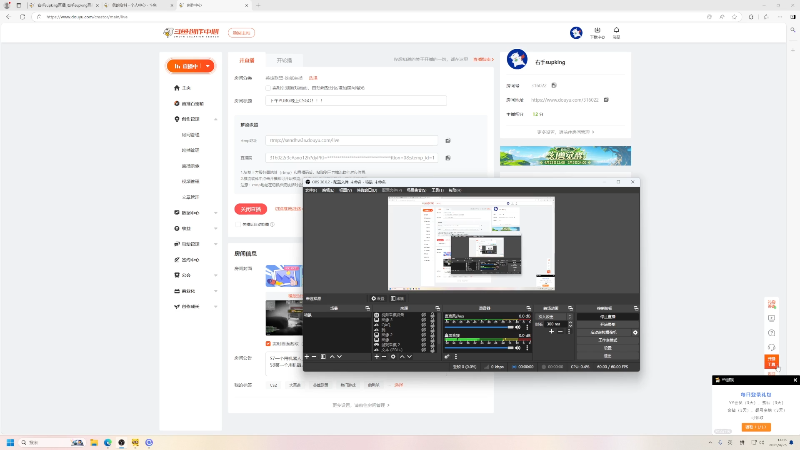Screen dimensions: 800x450
Task: Open File Explorer from the Windows taskbar
Action: coord(94,442)
